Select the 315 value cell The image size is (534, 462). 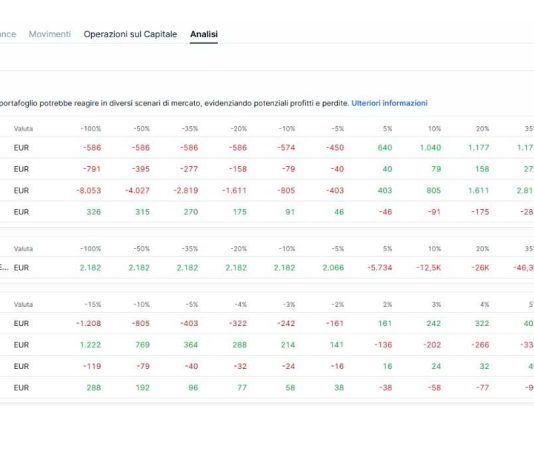tap(142, 212)
